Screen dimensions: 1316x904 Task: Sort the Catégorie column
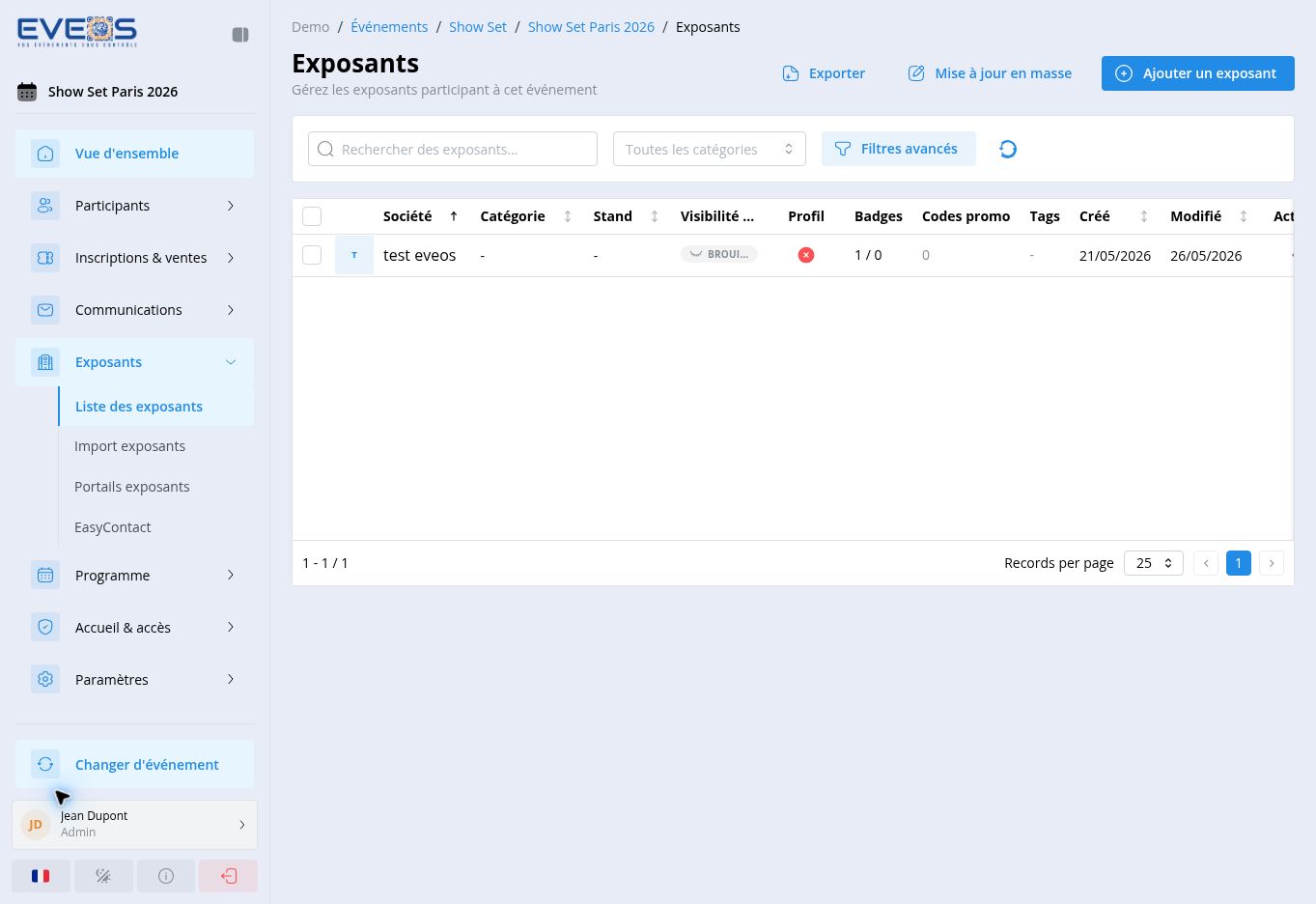pos(568,216)
